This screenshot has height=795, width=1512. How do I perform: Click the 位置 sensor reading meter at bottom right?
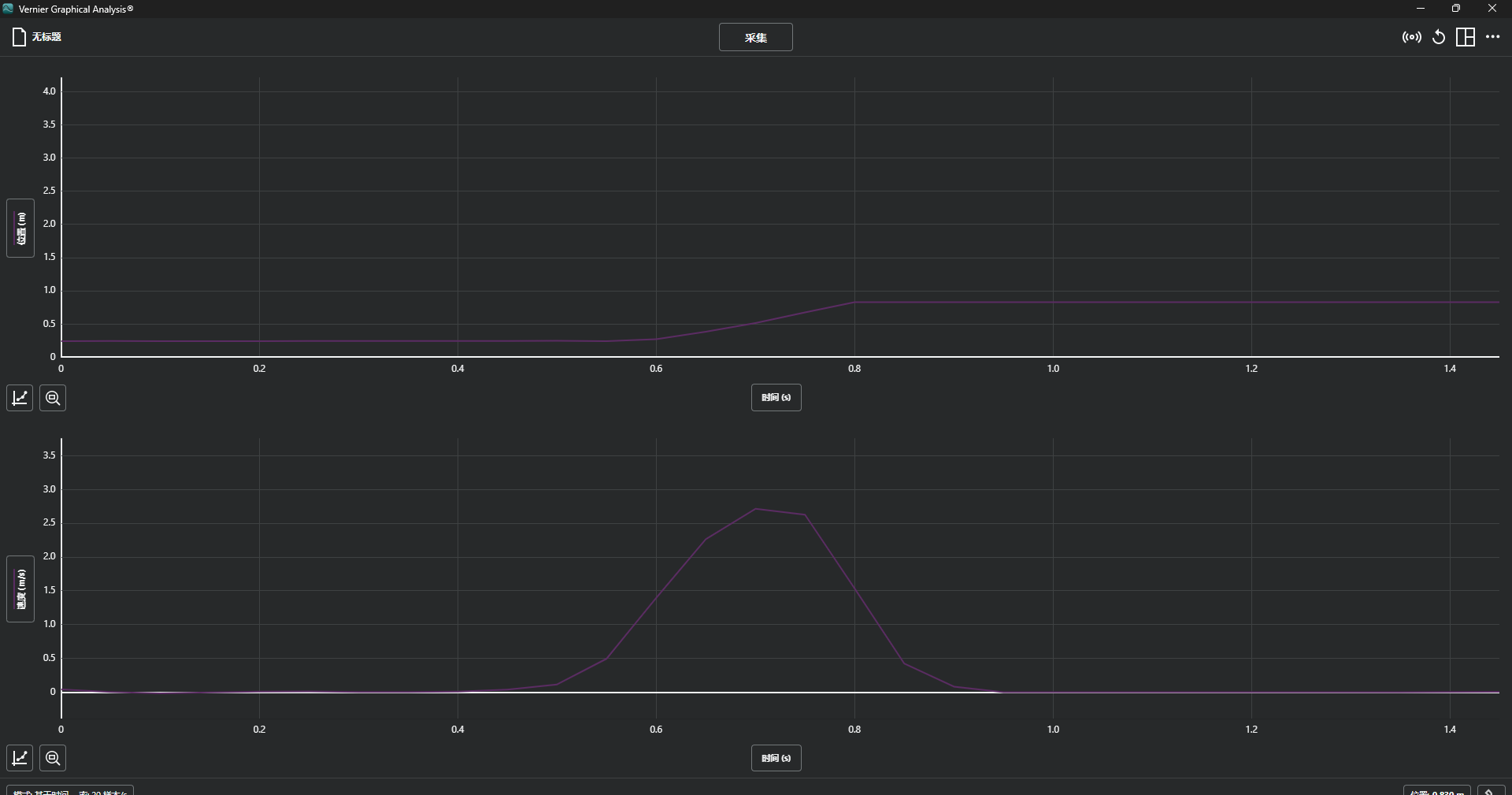[1436, 790]
